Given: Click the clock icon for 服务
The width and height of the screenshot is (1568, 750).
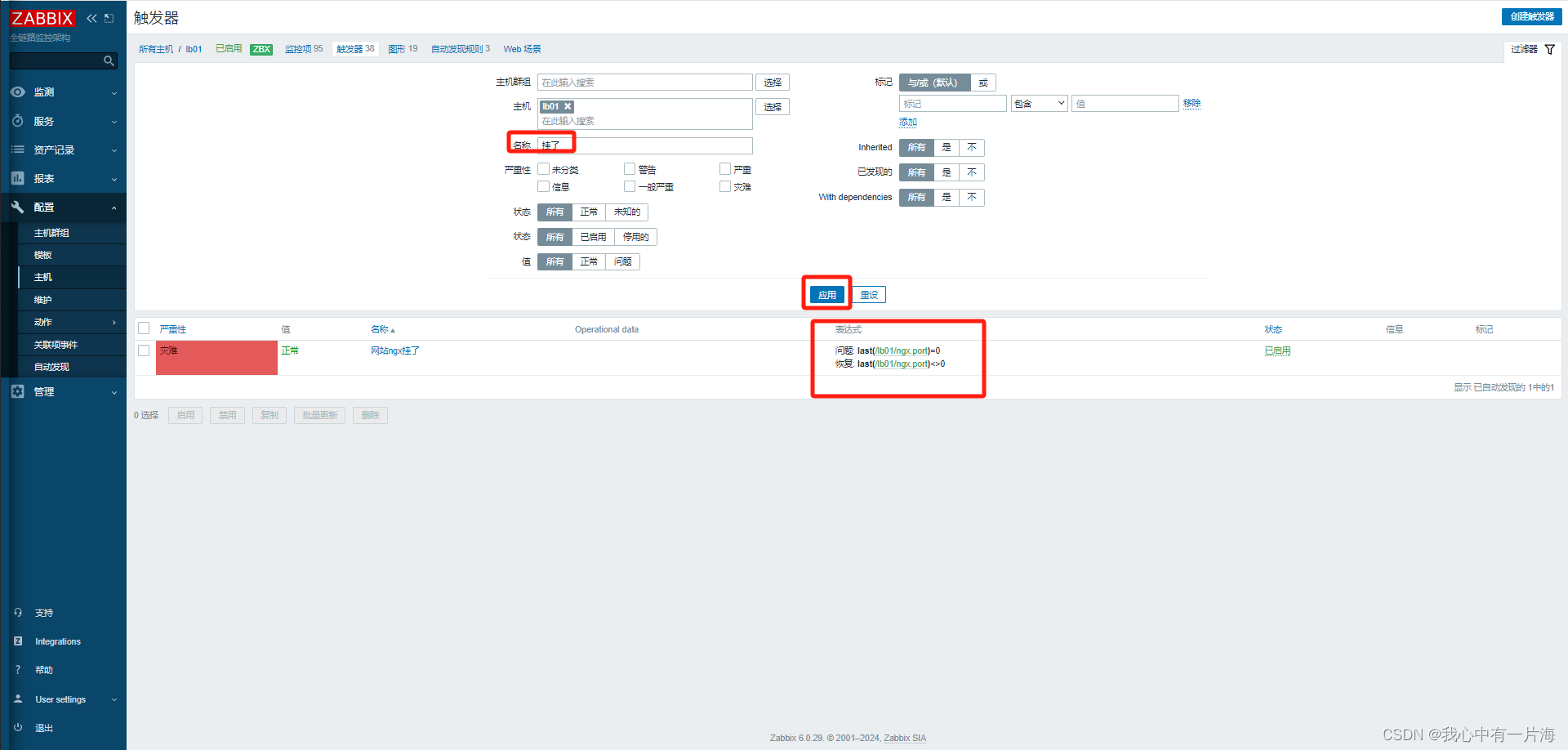Looking at the screenshot, I should click(x=17, y=121).
